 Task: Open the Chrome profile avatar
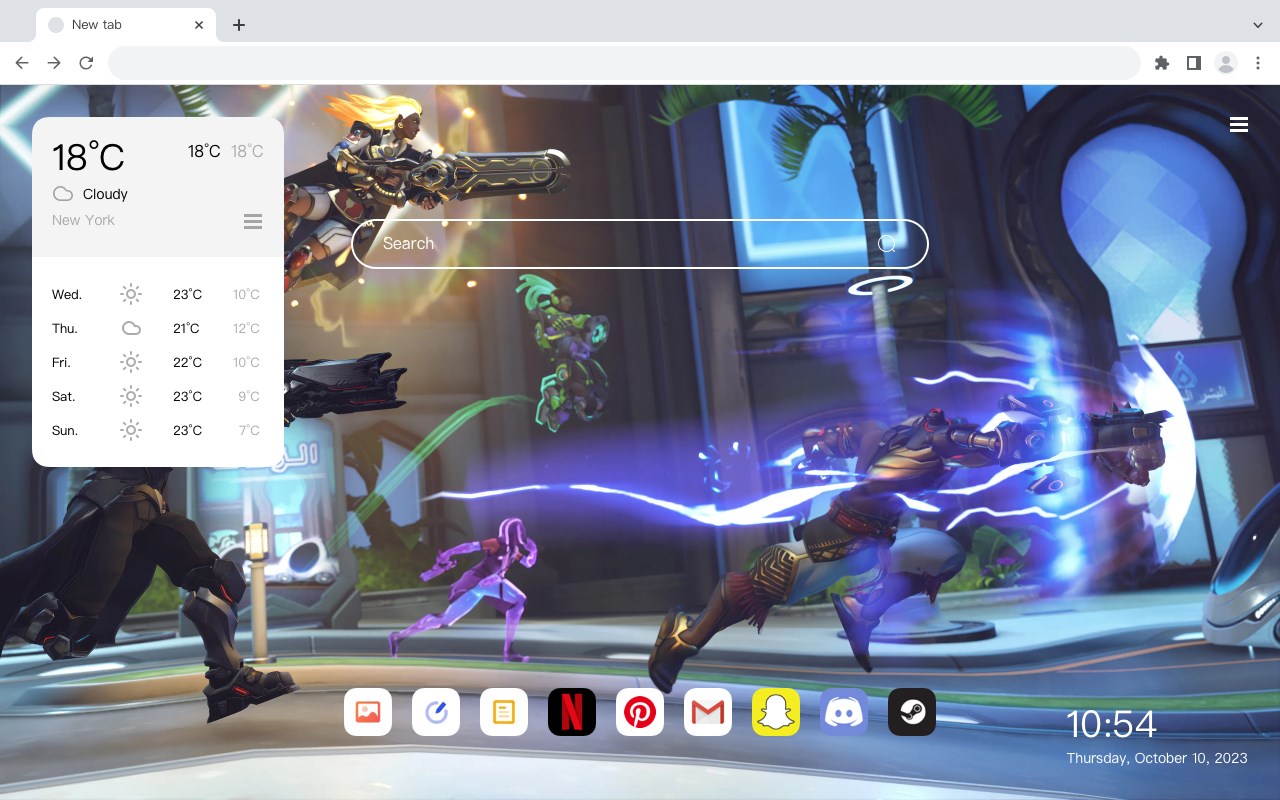tap(1226, 63)
